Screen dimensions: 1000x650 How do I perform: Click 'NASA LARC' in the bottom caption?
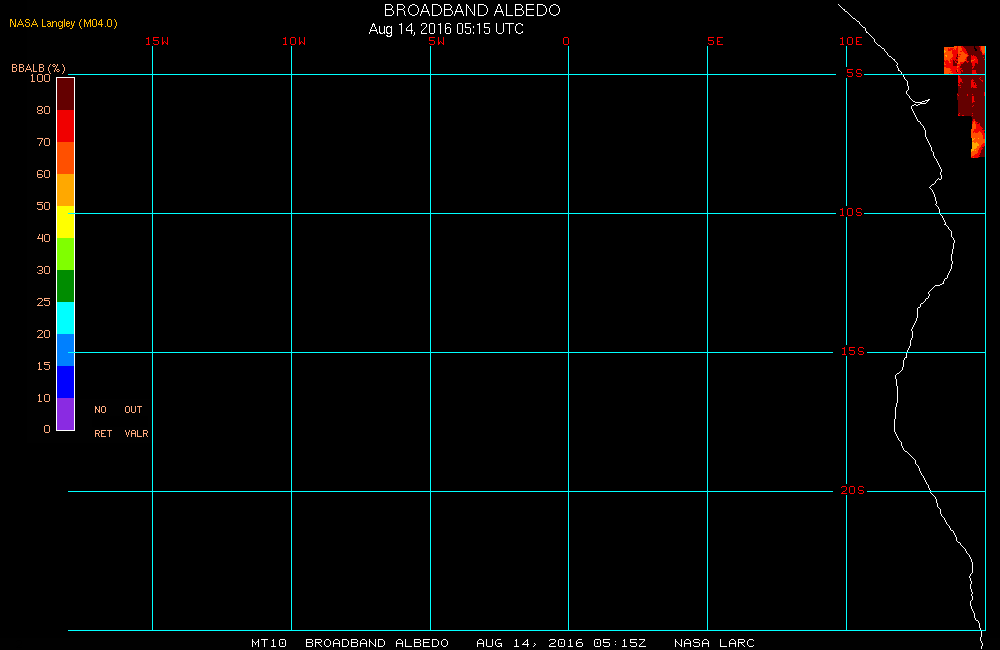(x=714, y=643)
